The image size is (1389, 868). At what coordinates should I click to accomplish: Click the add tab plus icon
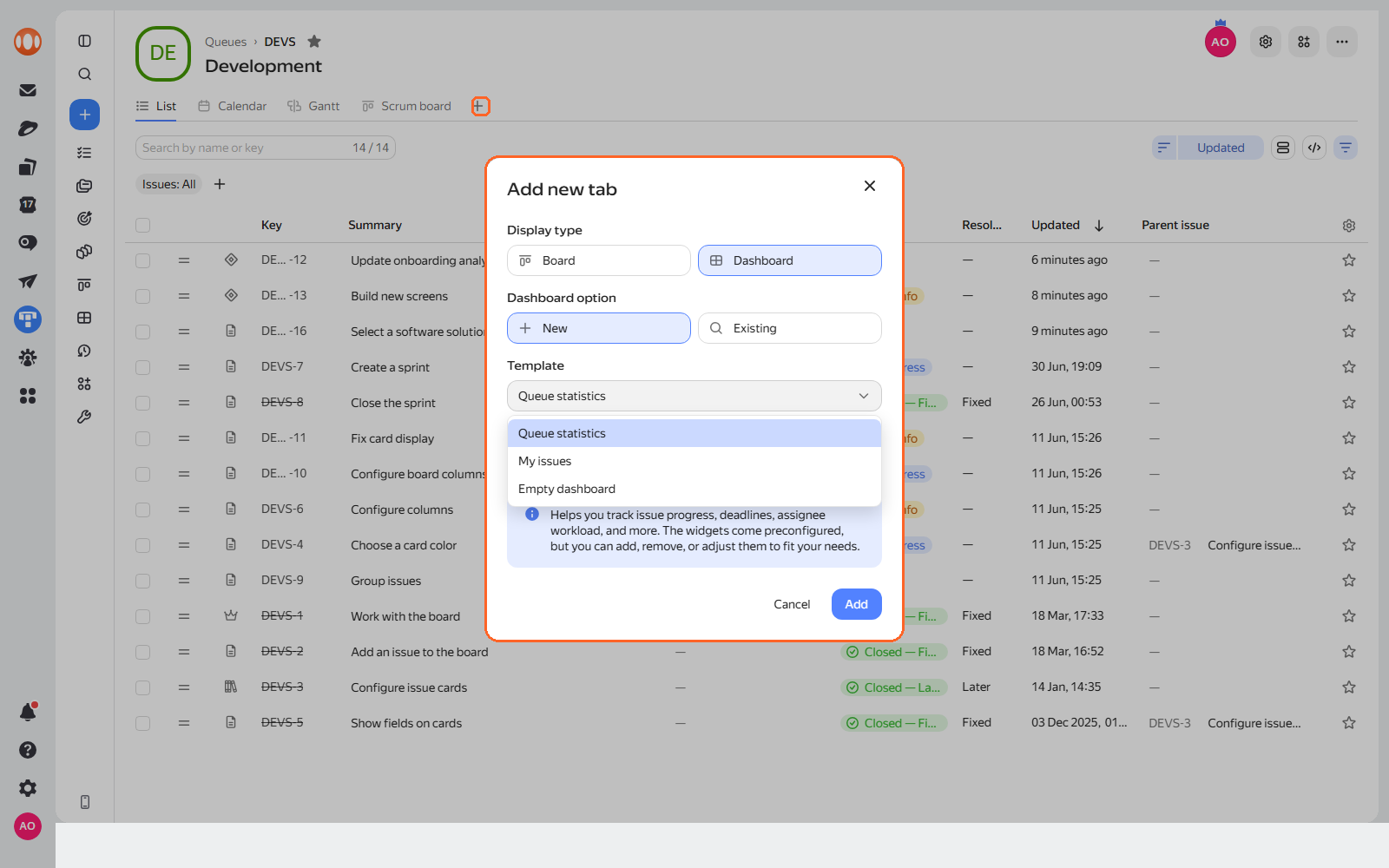480,106
